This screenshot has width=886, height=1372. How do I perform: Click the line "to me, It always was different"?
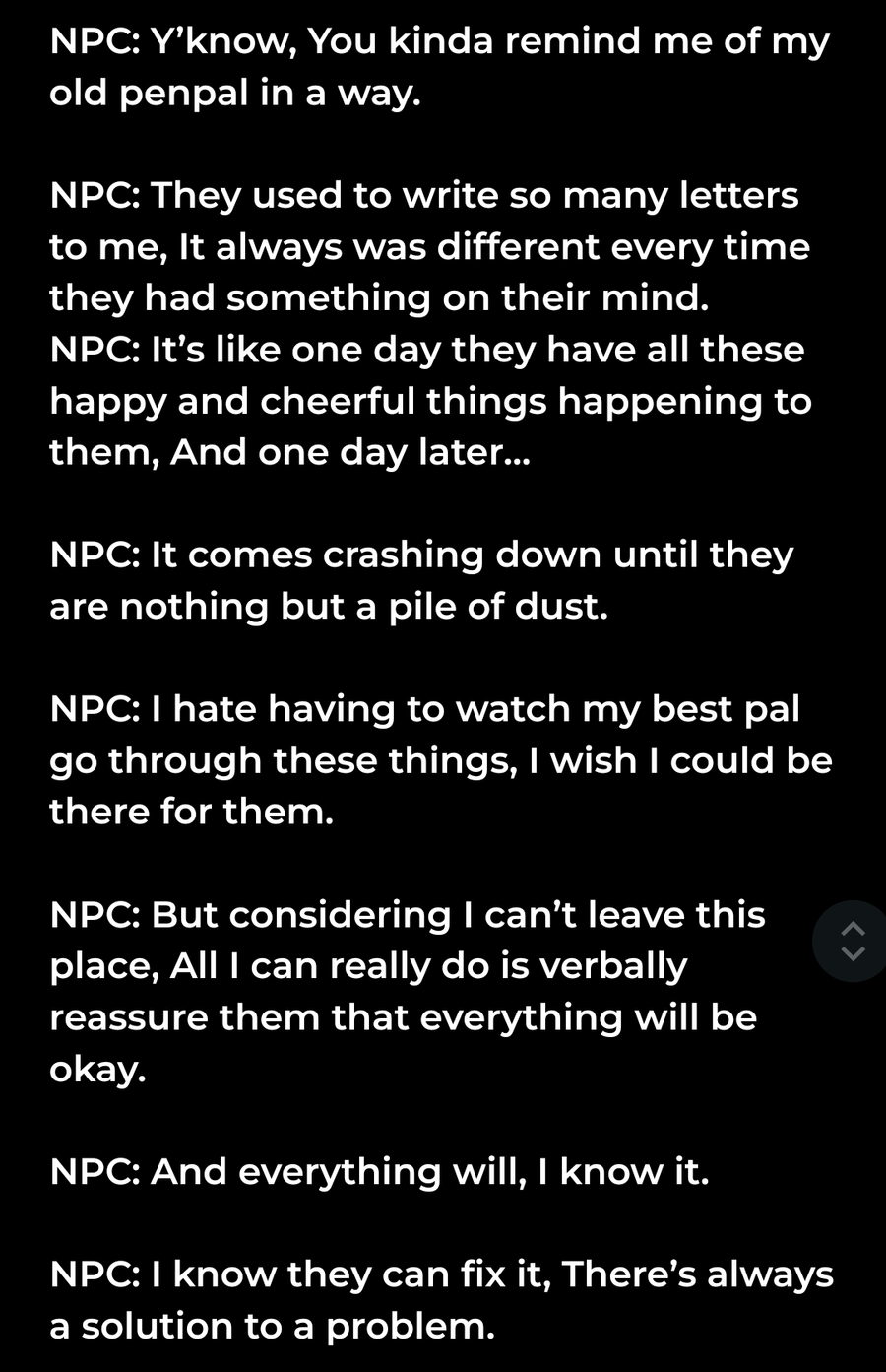click(x=429, y=246)
